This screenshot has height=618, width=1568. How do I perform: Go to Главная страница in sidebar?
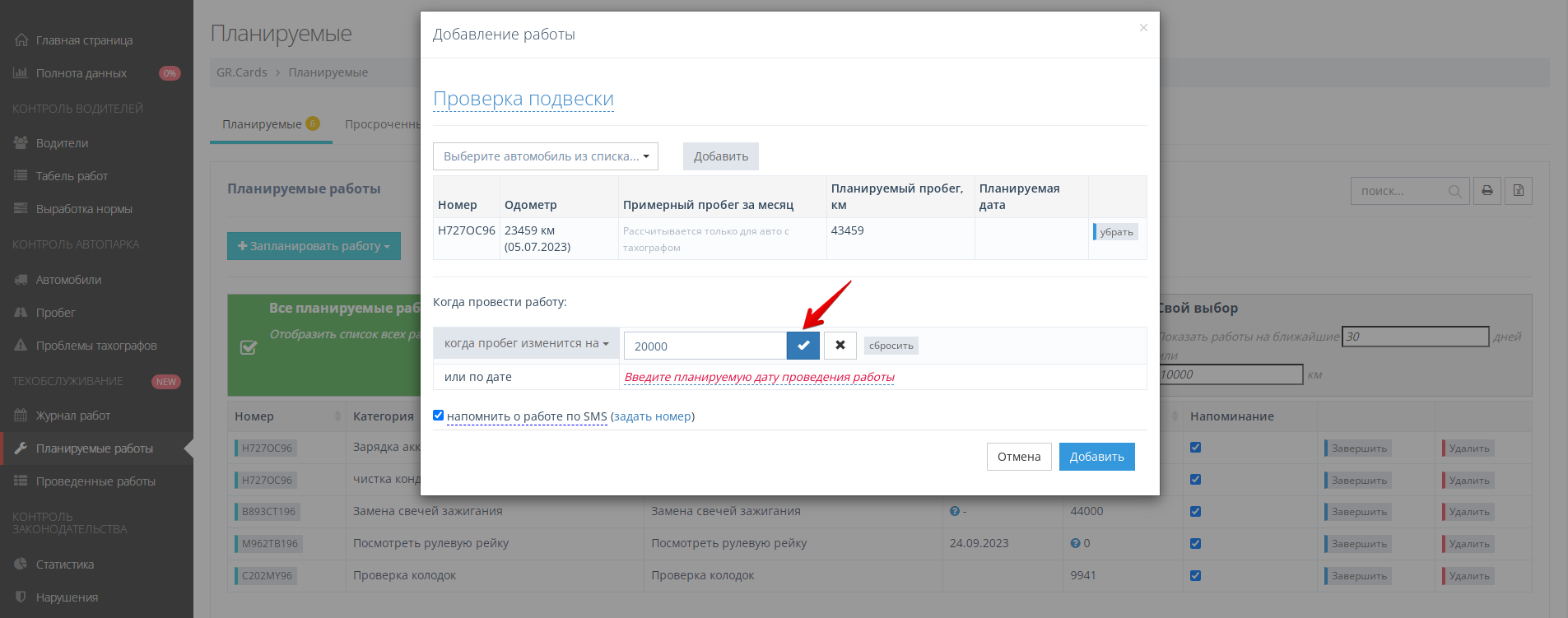click(x=84, y=40)
